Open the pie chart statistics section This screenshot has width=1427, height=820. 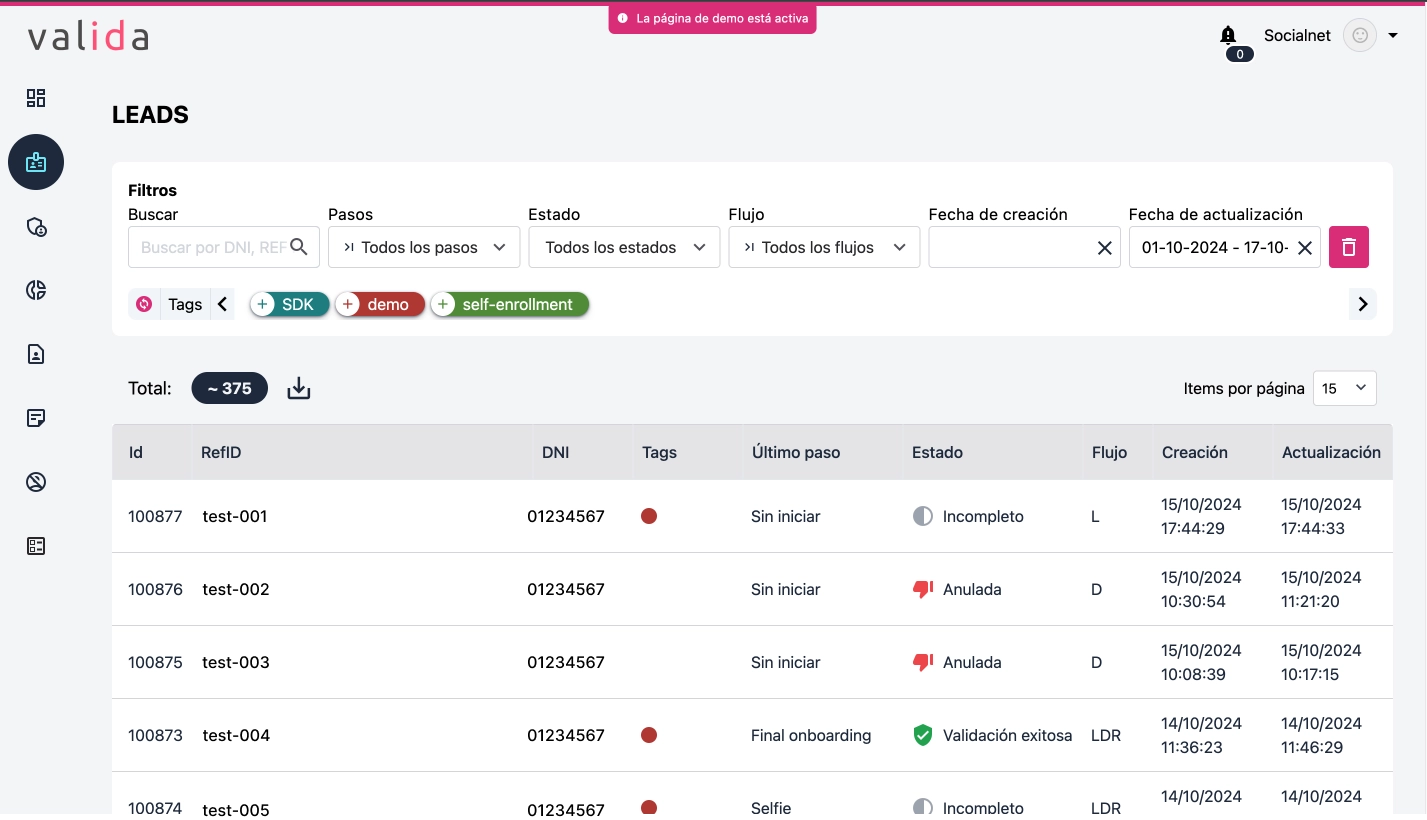pos(36,290)
